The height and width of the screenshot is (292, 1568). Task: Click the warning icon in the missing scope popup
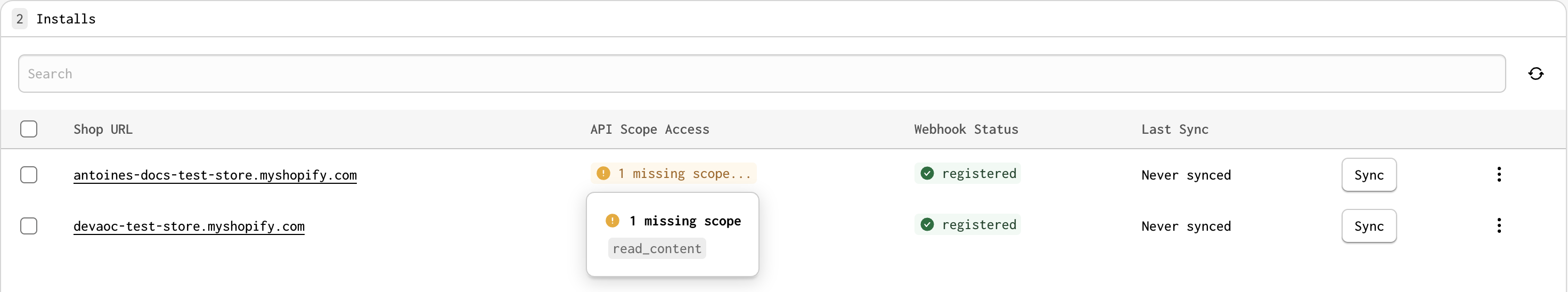pos(612,221)
